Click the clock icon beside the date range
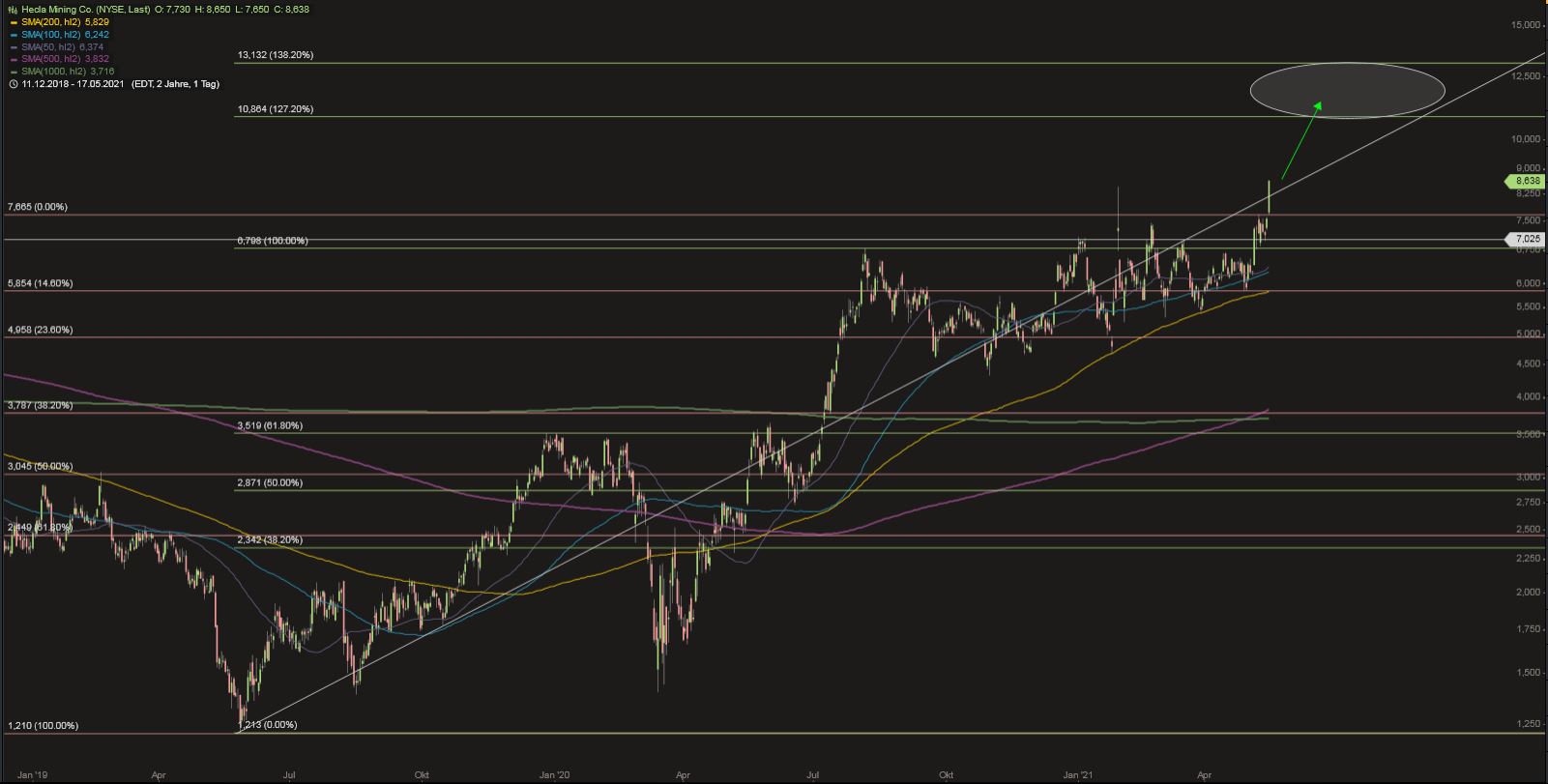 [13, 84]
